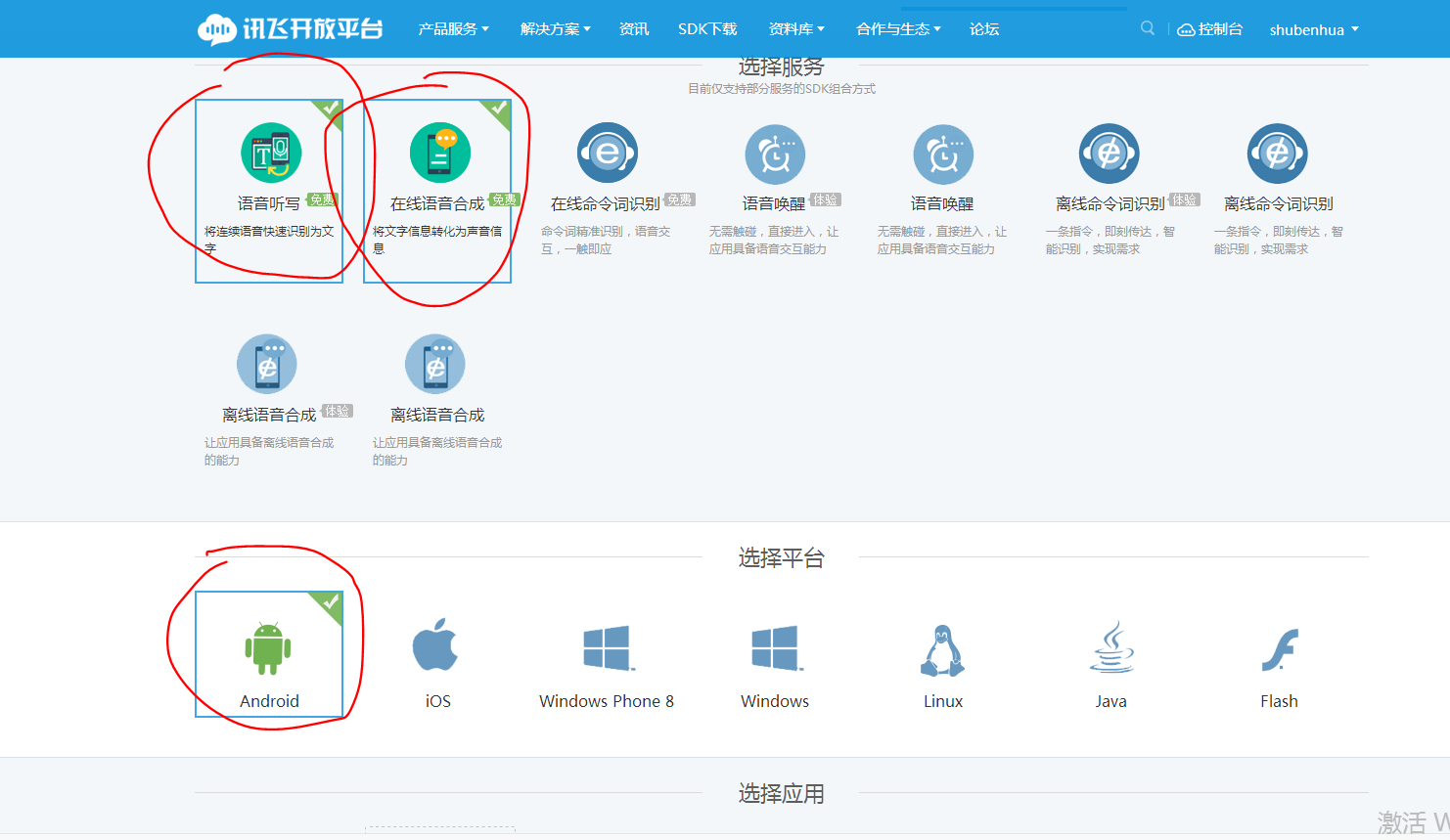Click the 选择应用 section heading
Image resolution: width=1450 pixels, height=840 pixels.
tap(782, 793)
